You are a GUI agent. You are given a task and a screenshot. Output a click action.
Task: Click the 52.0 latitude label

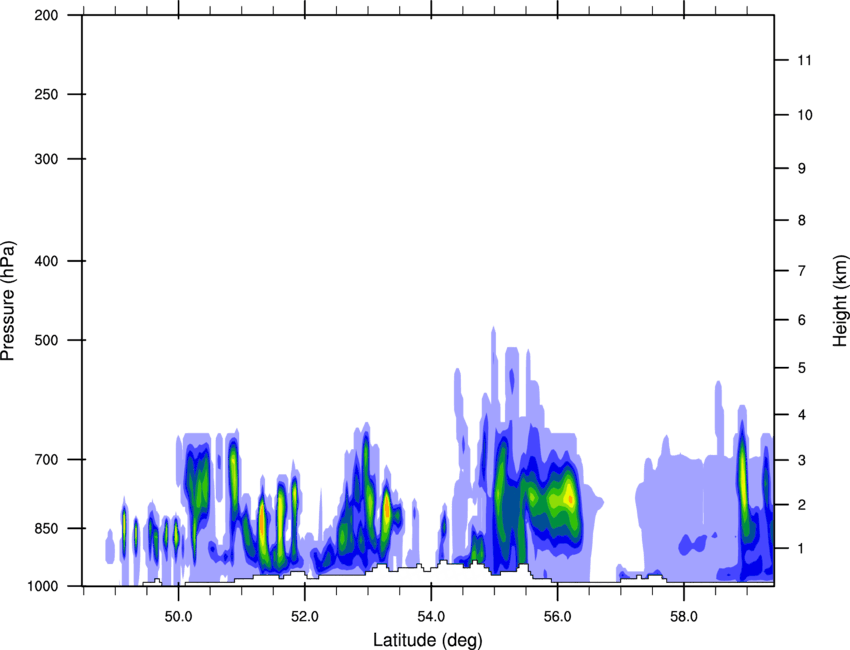pyautogui.click(x=305, y=617)
